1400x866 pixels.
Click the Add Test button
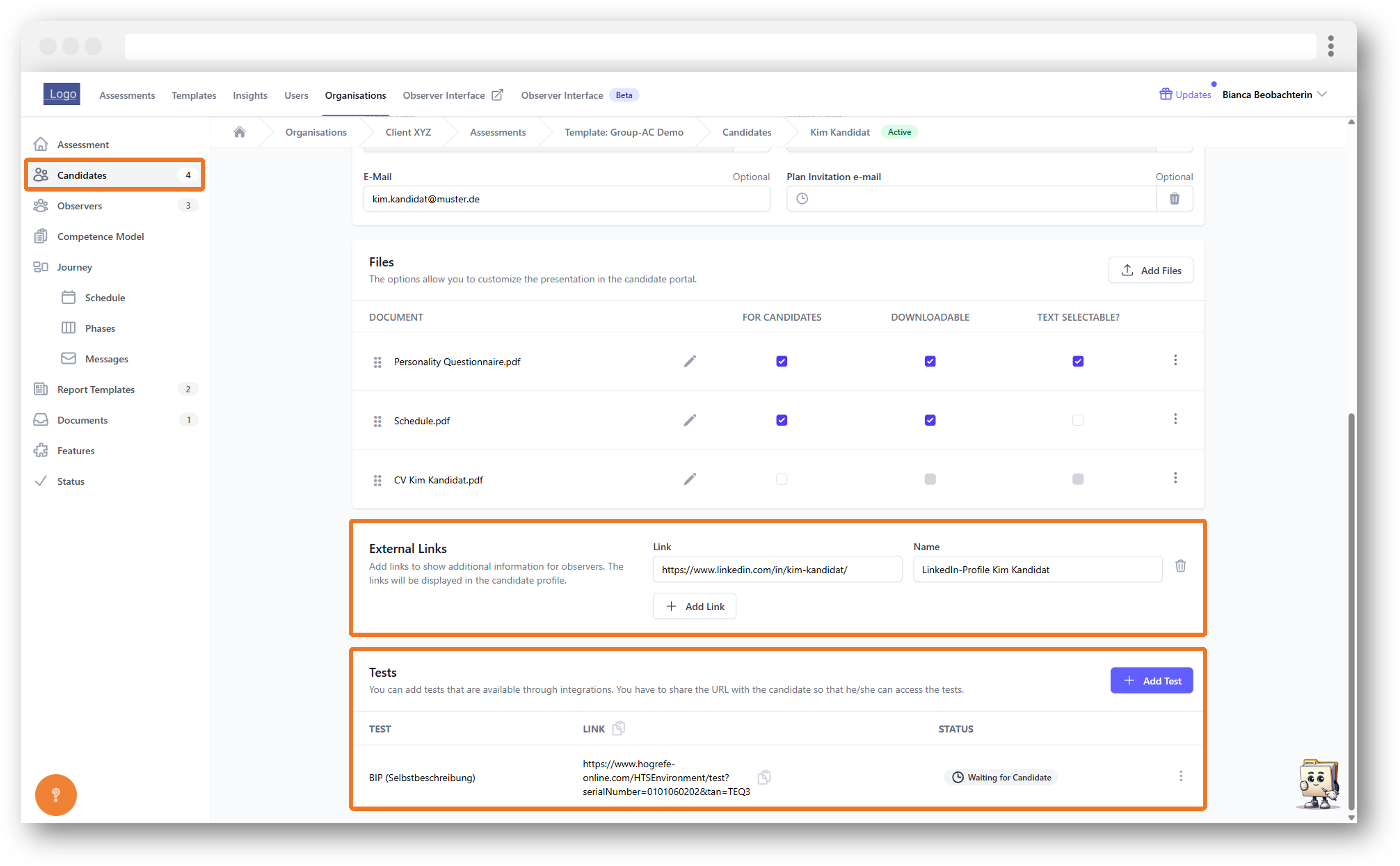tap(1151, 681)
